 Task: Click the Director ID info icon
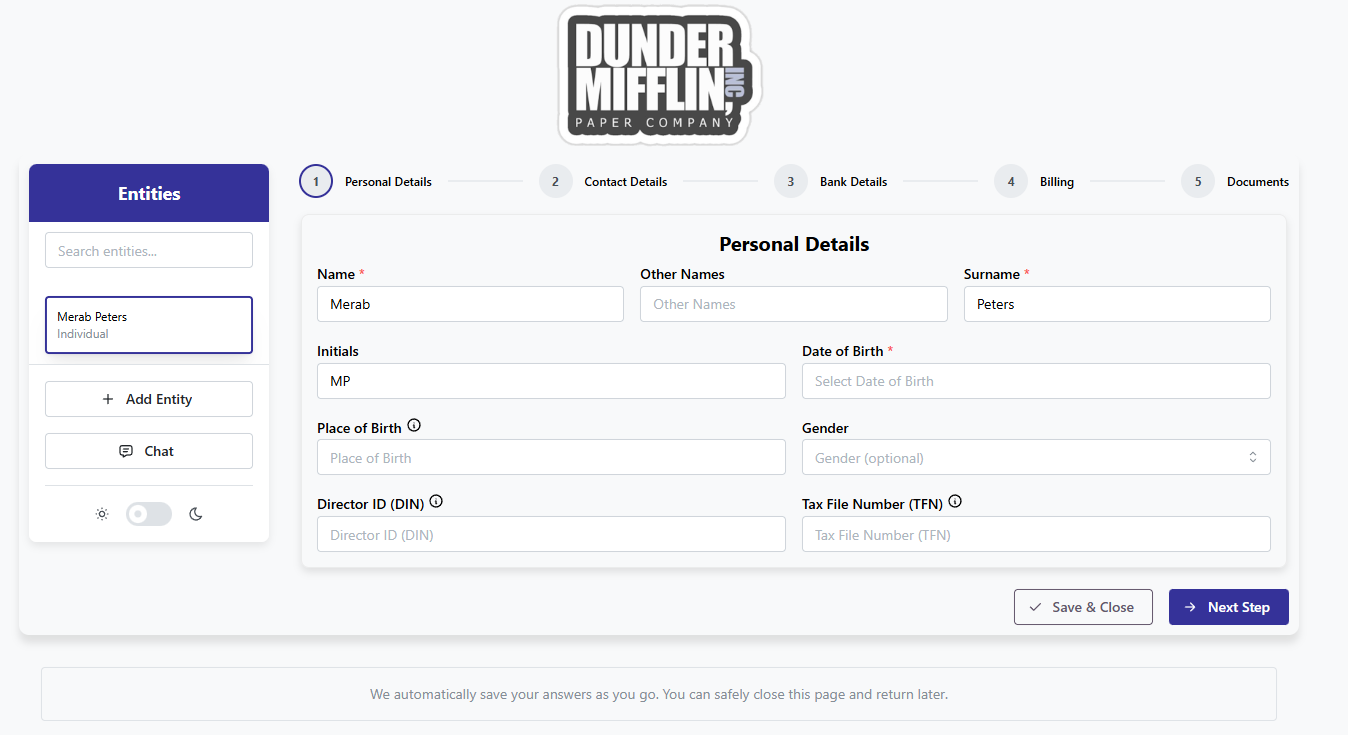[x=436, y=502]
